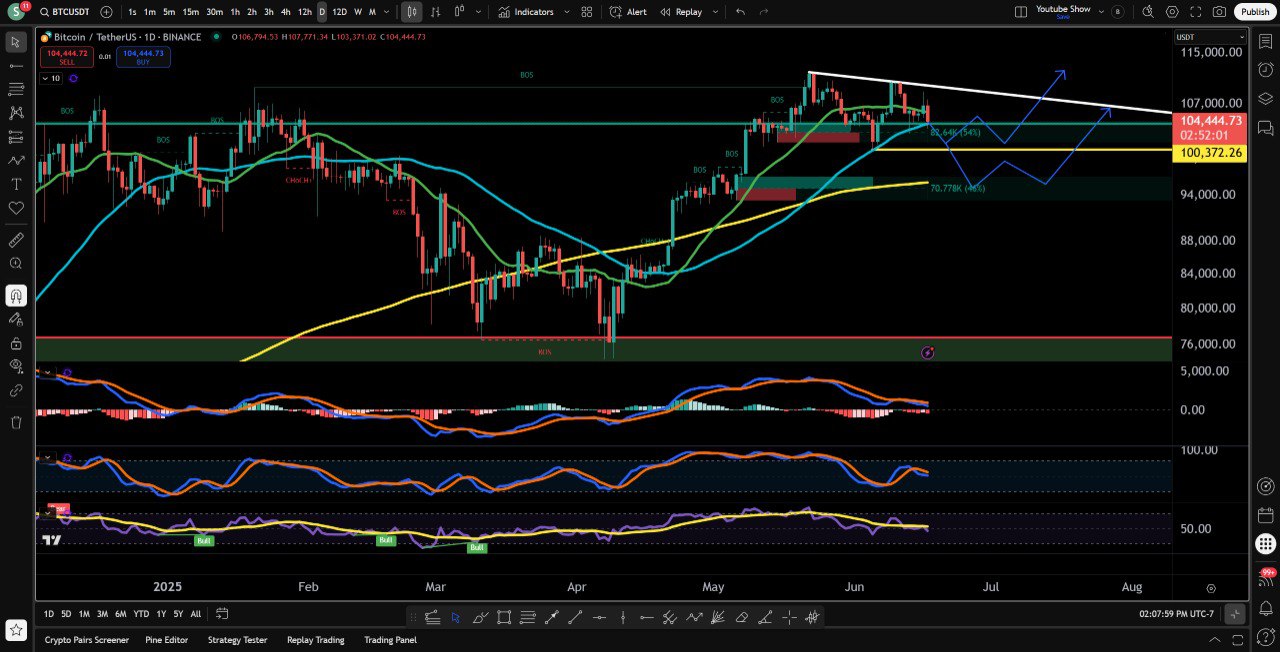The width and height of the screenshot is (1280, 652).
Task: Open the Replay Trading tab
Action: tap(315, 640)
